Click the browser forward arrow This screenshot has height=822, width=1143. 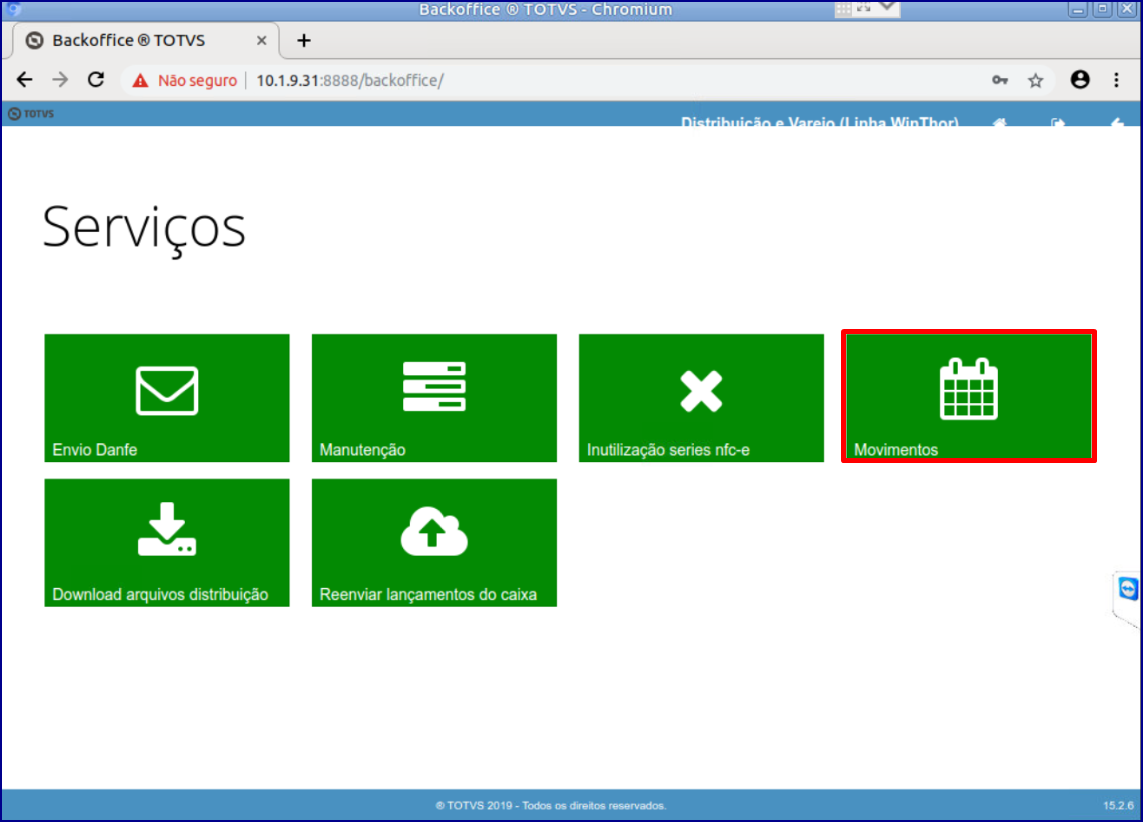pos(61,80)
